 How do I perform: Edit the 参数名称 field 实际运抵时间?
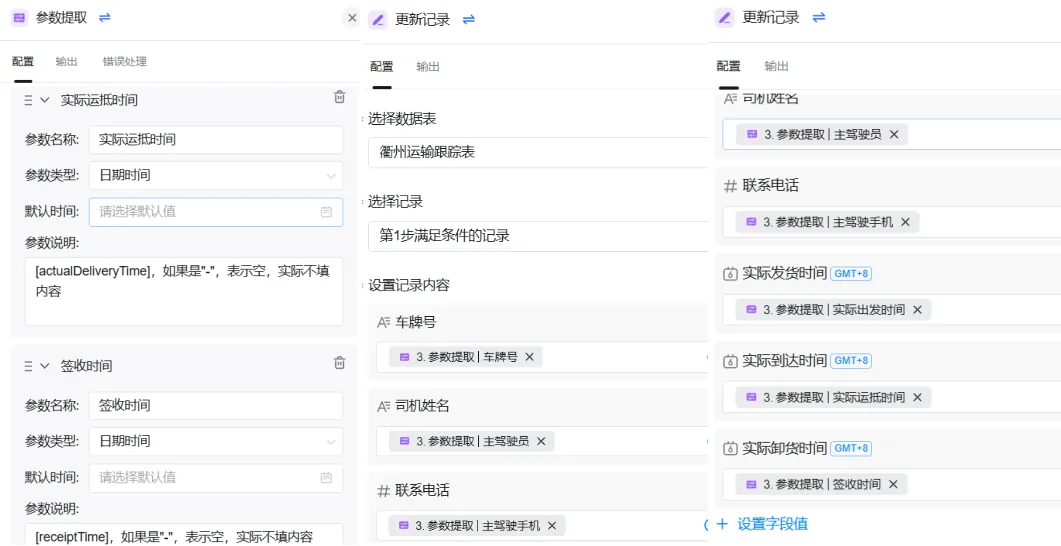[216, 139]
